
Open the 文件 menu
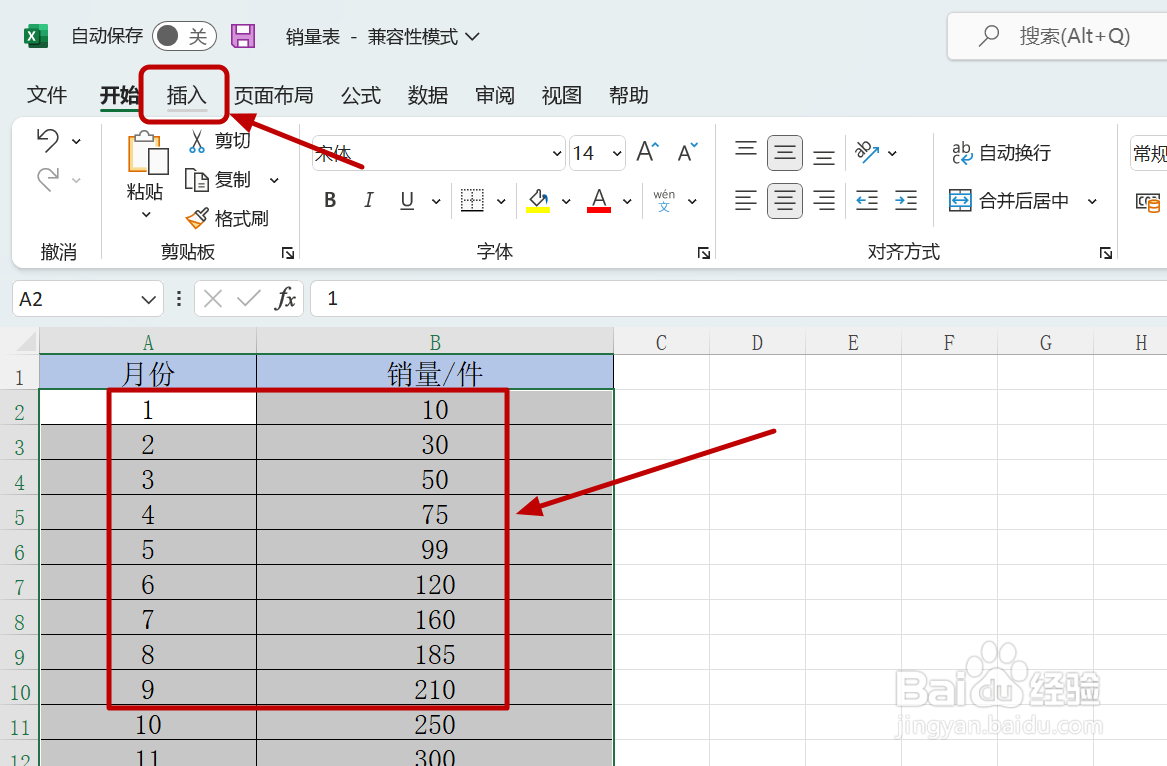(47, 95)
